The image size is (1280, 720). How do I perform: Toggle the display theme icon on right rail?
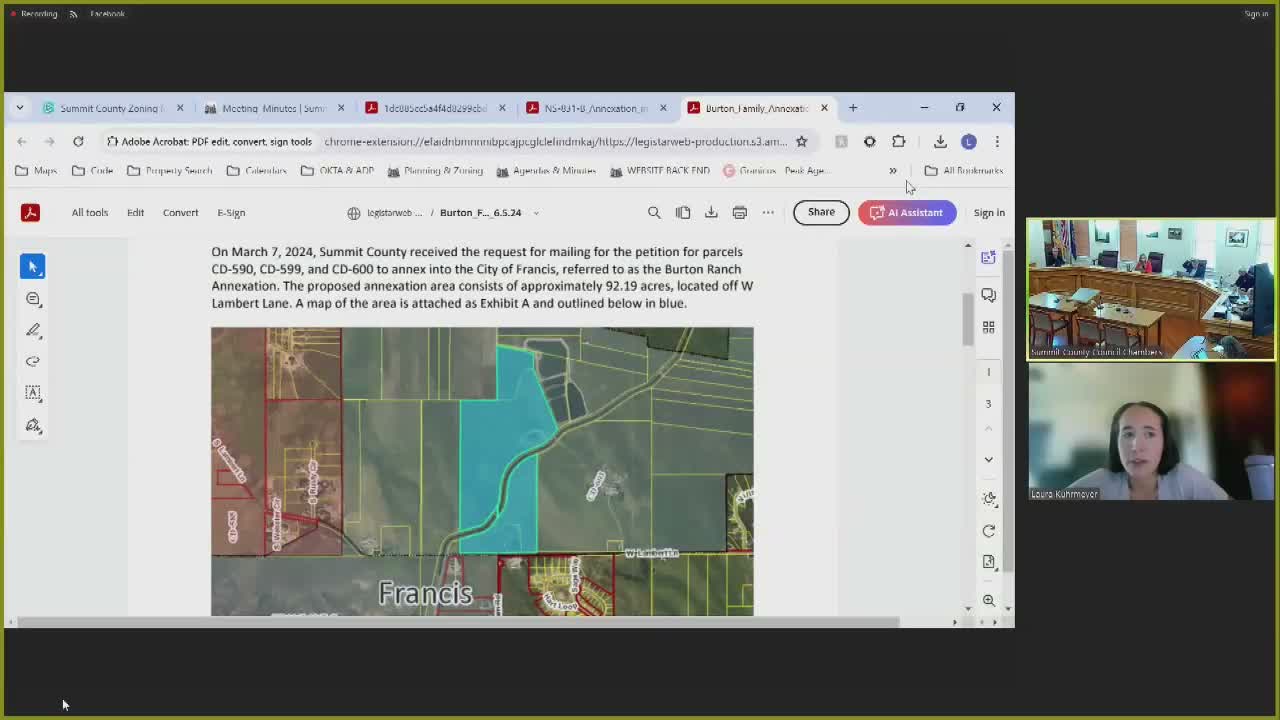click(988, 498)
